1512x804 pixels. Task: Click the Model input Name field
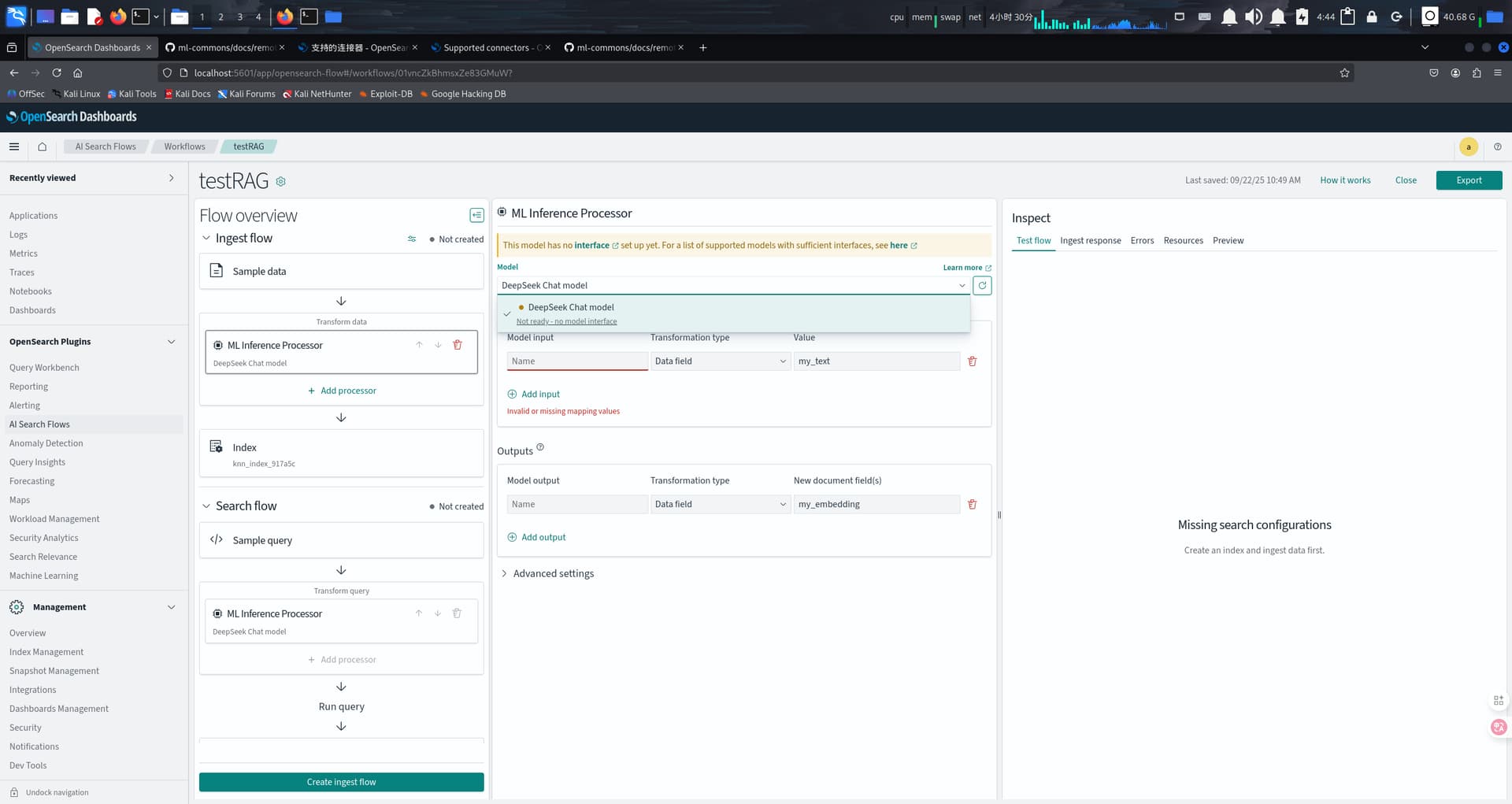(577, 361)
